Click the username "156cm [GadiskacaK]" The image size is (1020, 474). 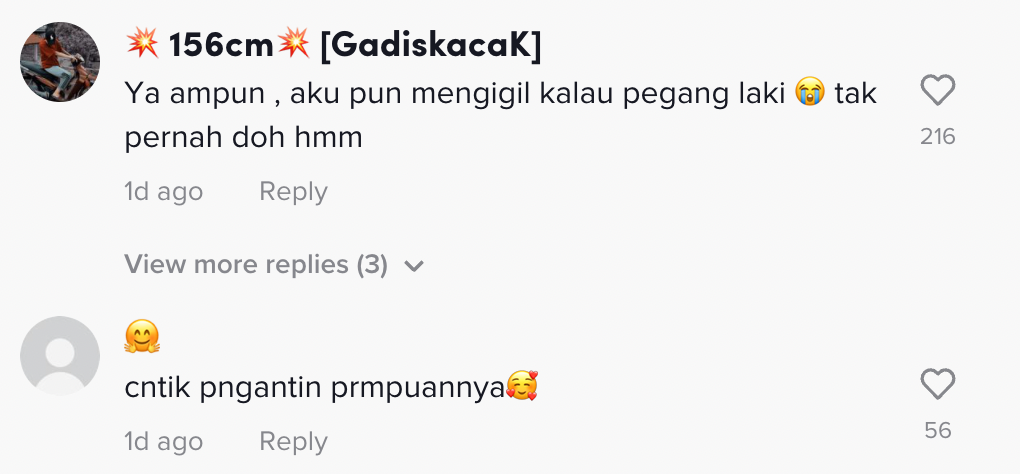pos(333,45)
